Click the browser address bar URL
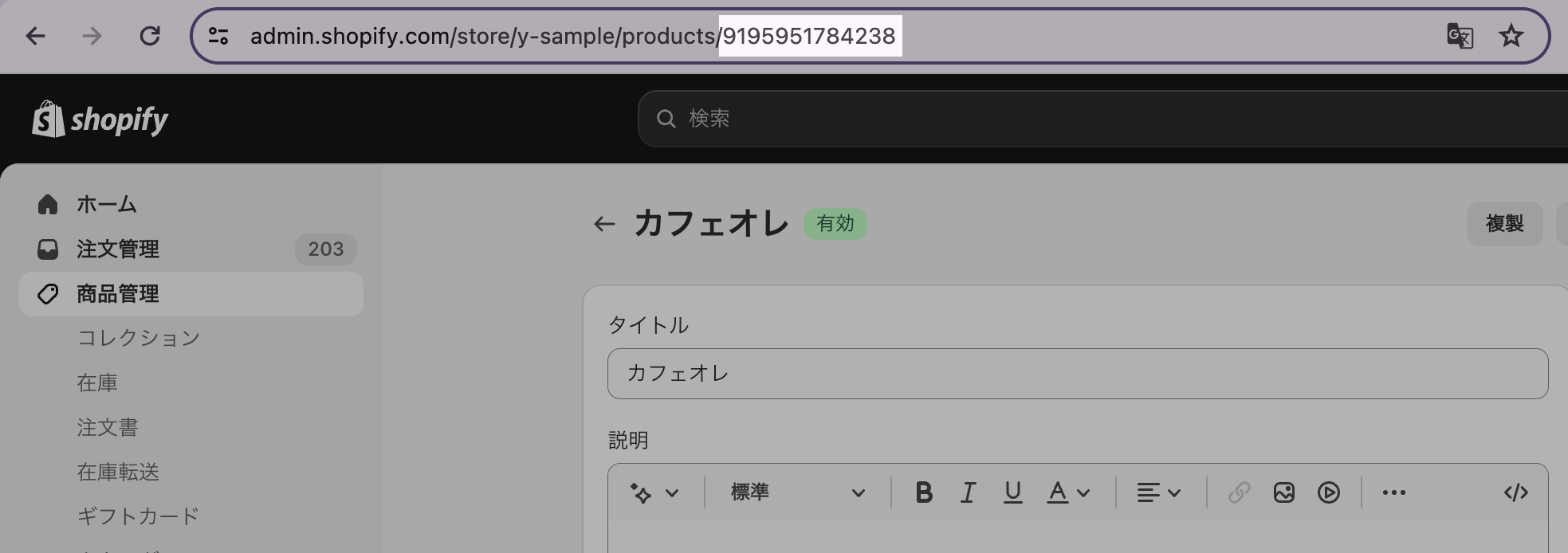The height and width of the screenshot is (553, 1568). (x=572, y=36)
